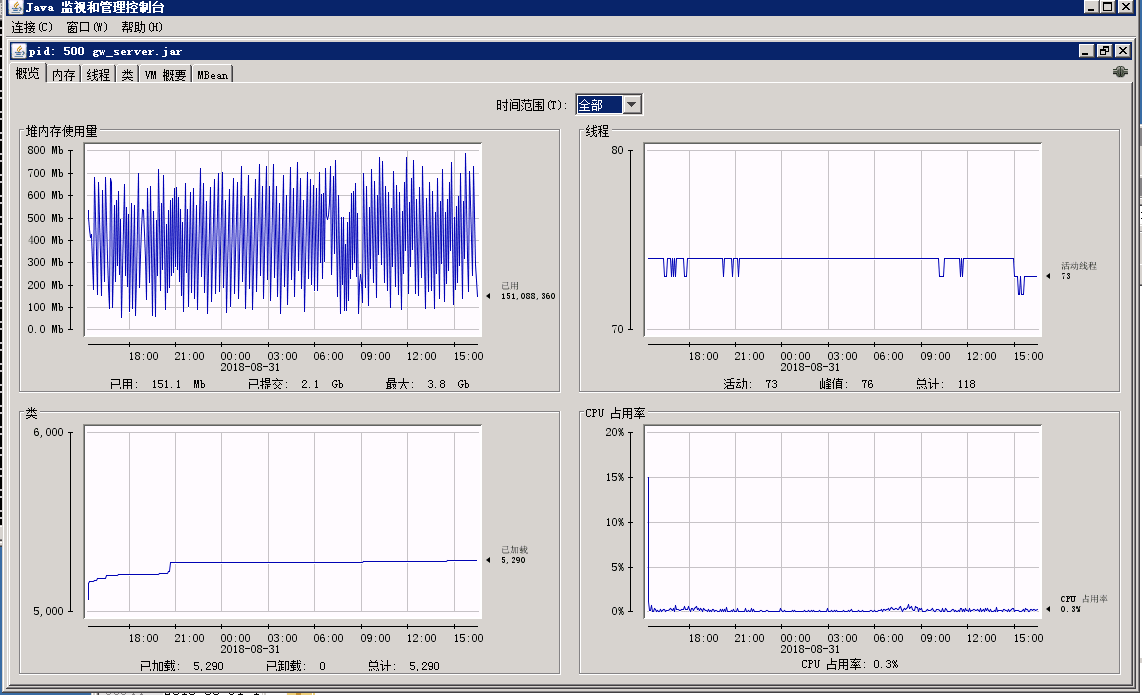Select the 全部 time range field
Screen dimensions: 1142x695
point(599,105)
